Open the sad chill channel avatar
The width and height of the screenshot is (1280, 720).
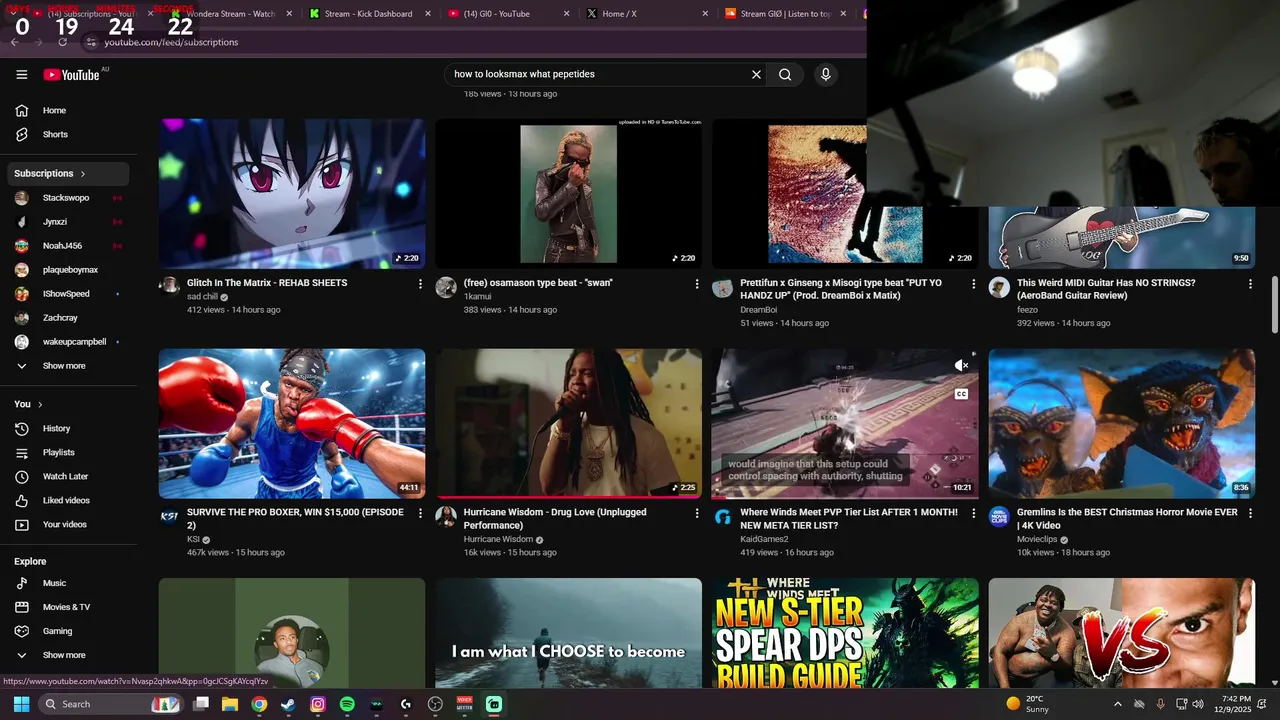170,287
